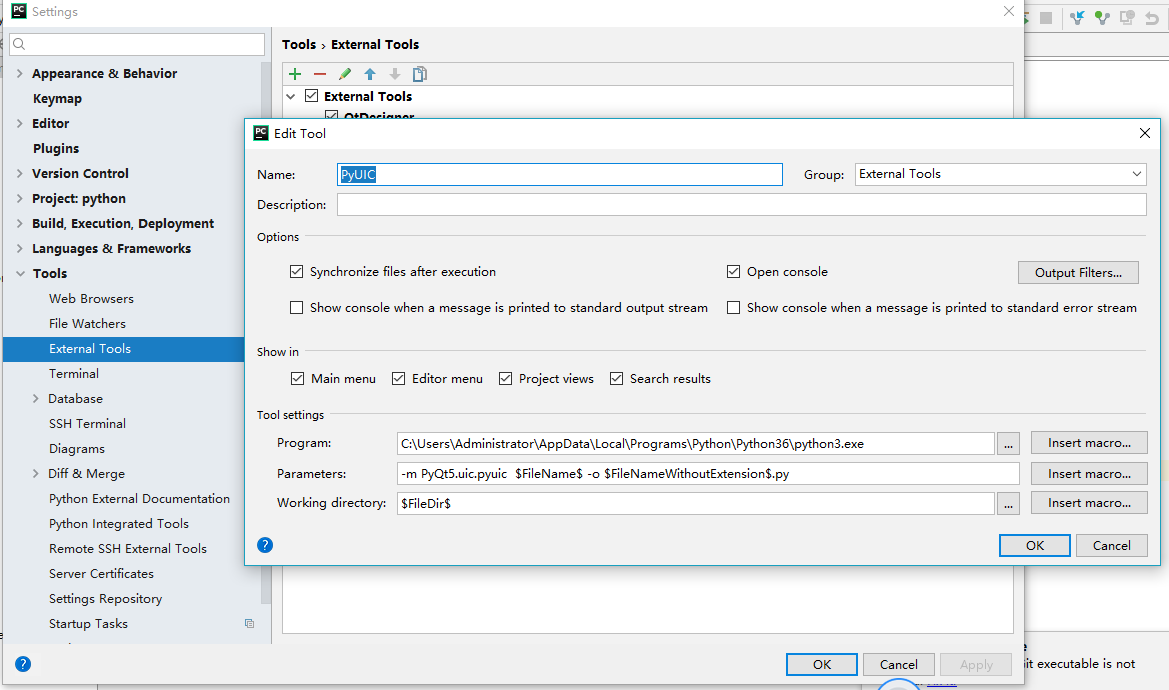Open the Group dropdown
Image resolution: width=1169 pixels, height=690 pixels.
pos(1001,174)
